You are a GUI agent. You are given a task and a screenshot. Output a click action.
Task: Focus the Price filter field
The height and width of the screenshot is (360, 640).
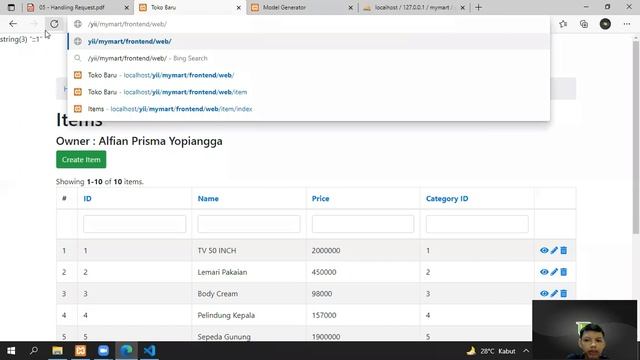pos(363,224)
